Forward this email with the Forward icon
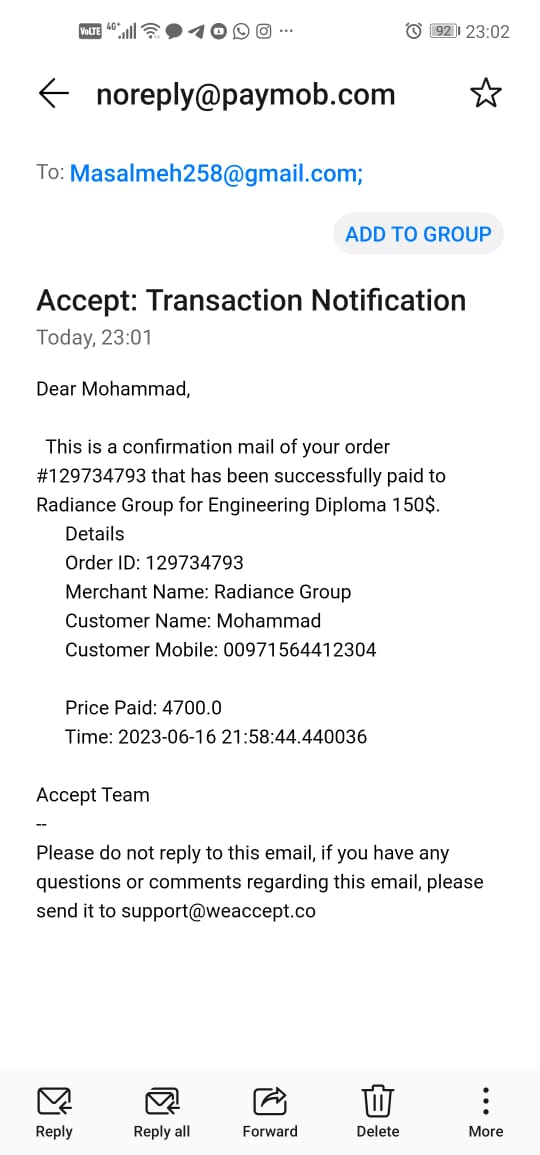The image size is (540, 1155). click(x=270, y=1102)
